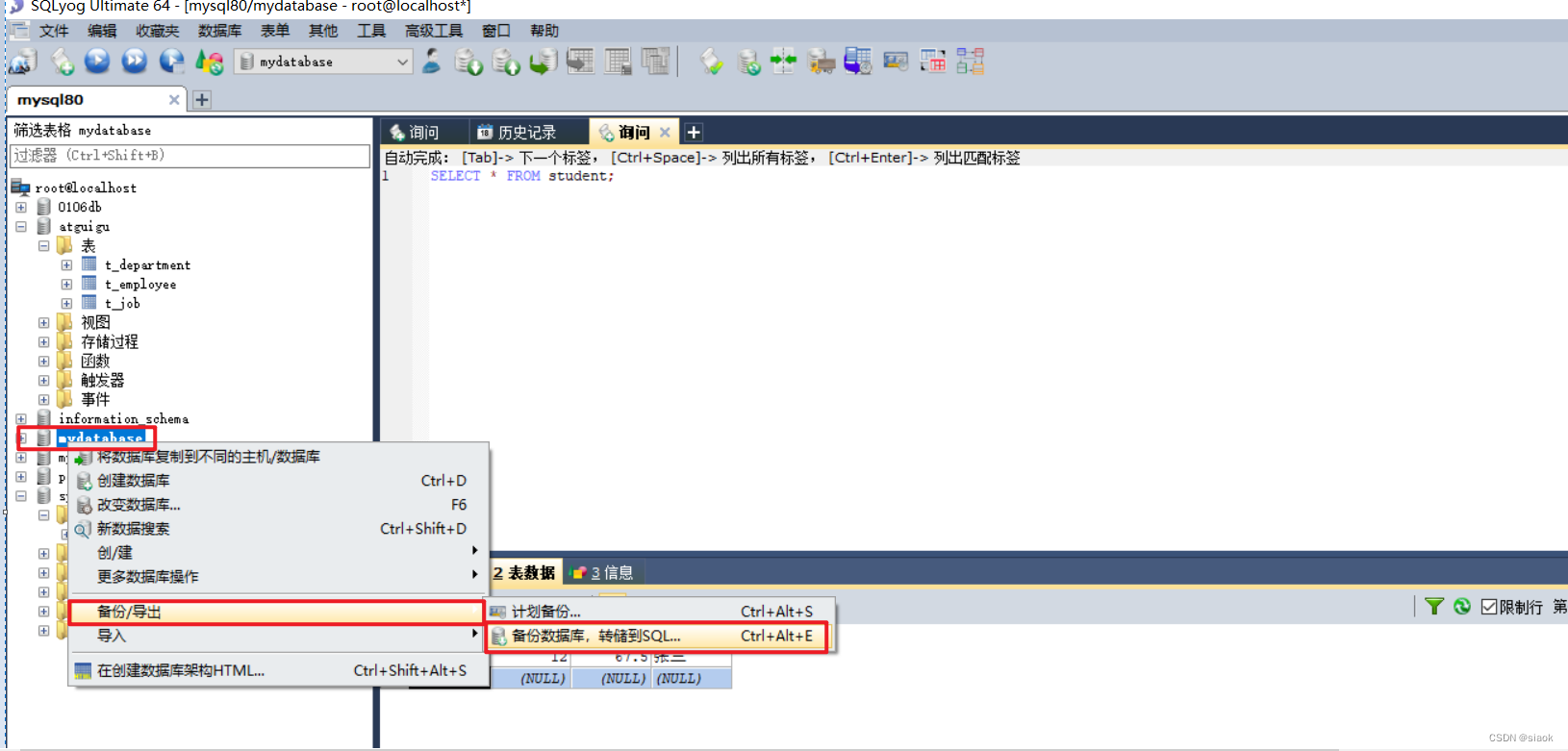Image resolution: width=1568 pixels, height=751 pixels.
Task: Click the 过滤器 filter input field
Action: pyautogui.click(x=190, y=155)
